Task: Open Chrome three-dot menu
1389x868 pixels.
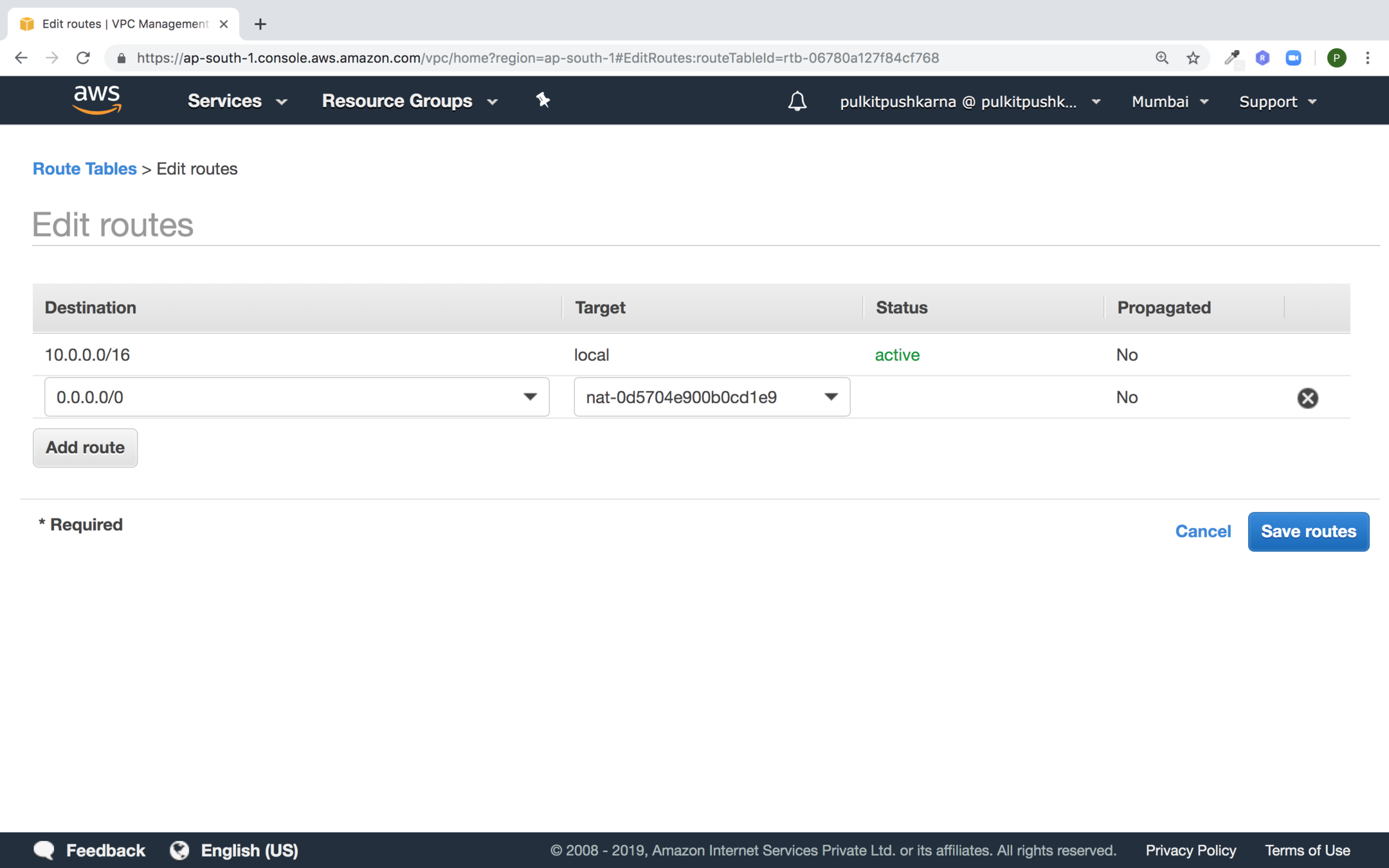Action: [1368, 58]
